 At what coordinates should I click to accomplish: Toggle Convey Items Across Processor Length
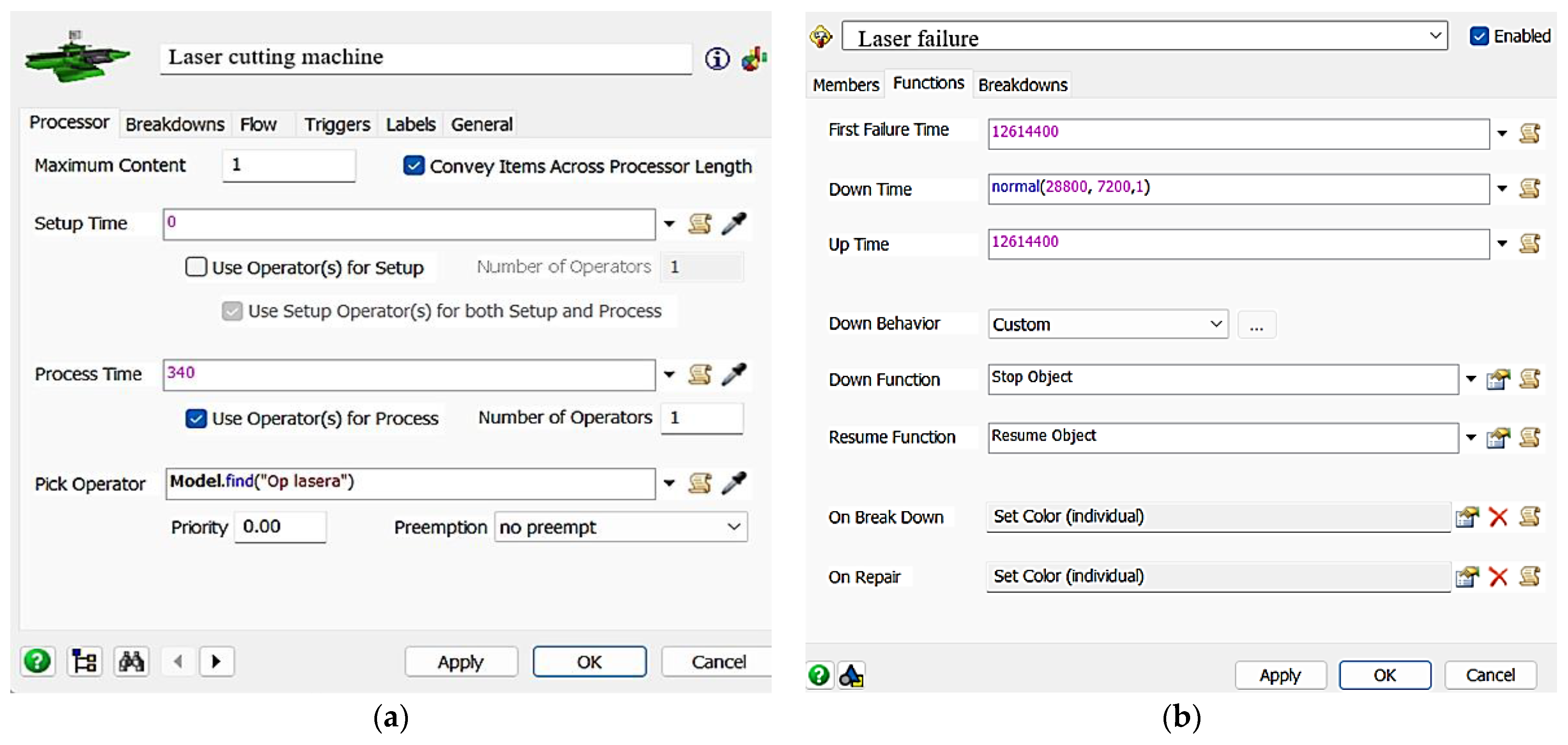click(x=414, y=165)
